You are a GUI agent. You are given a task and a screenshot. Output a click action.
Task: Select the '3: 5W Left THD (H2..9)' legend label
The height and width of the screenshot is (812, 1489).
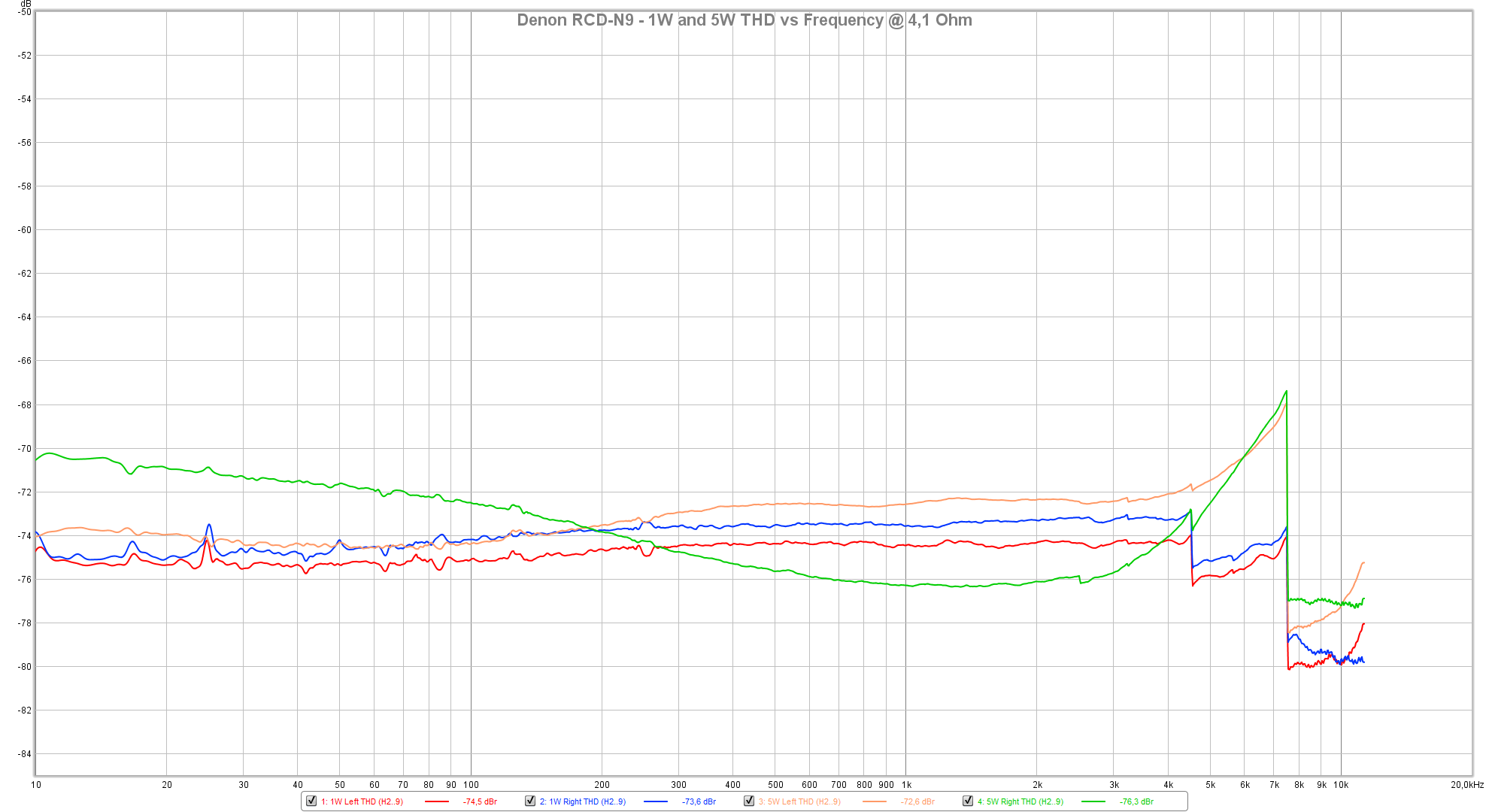[799, 801]
